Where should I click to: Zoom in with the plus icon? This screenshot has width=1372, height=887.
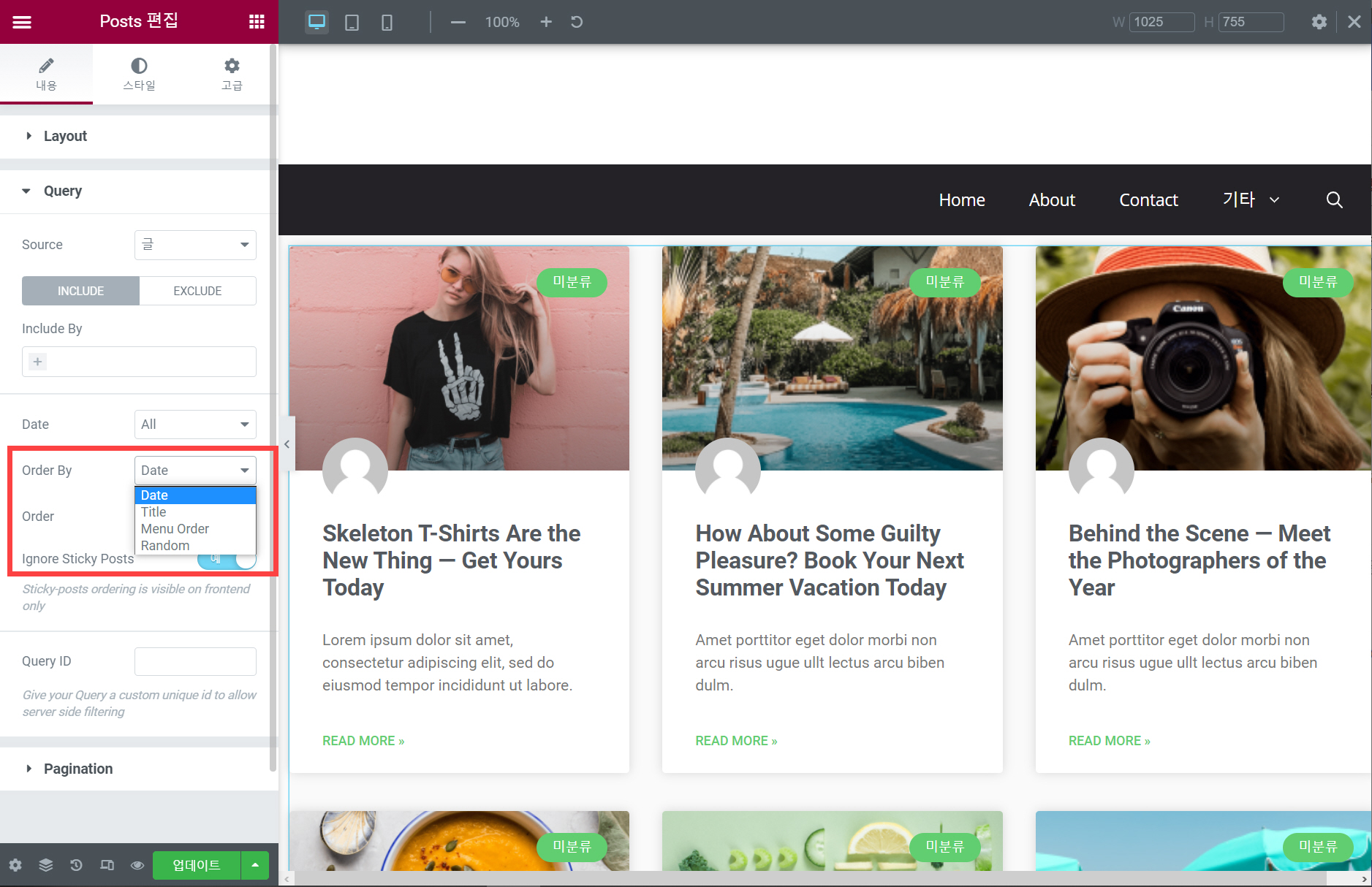point(546,22)
